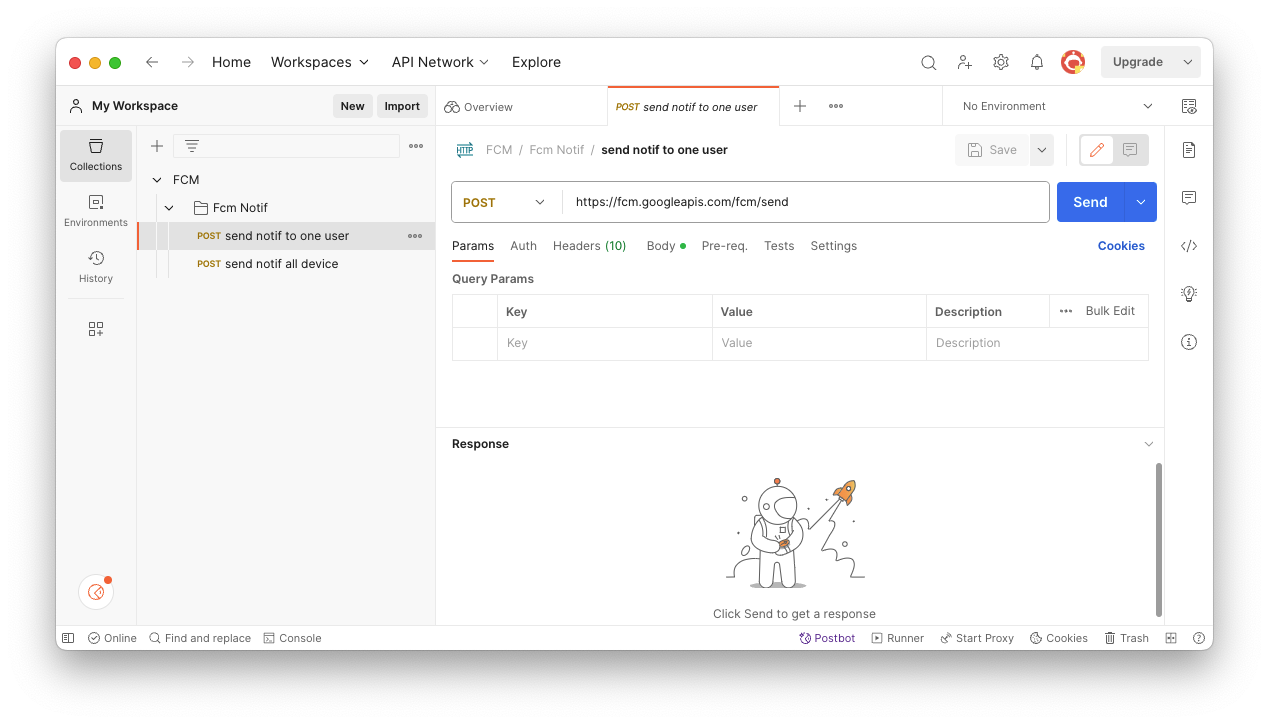The image size is (1269, 724).
Task: Collapse the FCM collection
Action: point(156,180)
